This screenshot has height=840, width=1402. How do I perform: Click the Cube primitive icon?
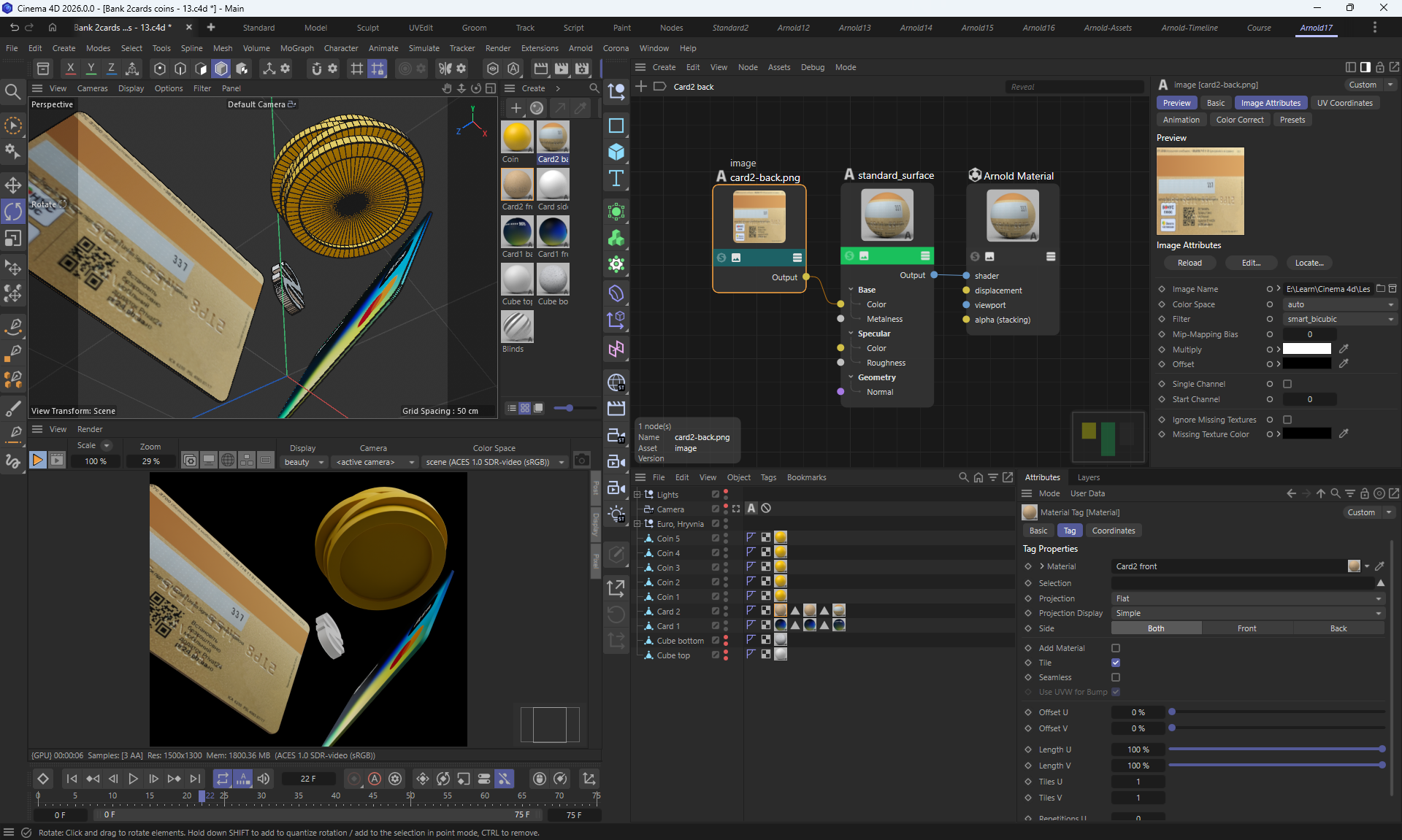point(616,152)
